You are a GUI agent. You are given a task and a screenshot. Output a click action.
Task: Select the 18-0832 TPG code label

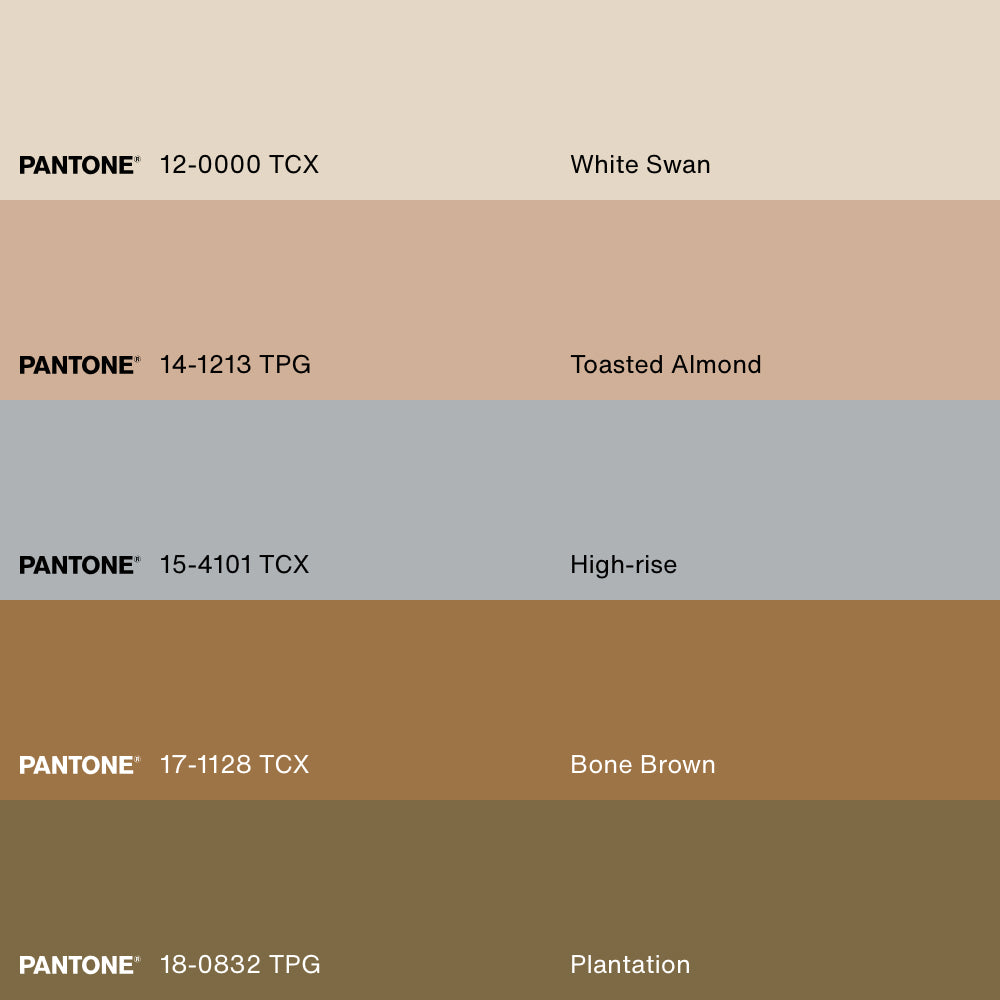pos(240,965)
